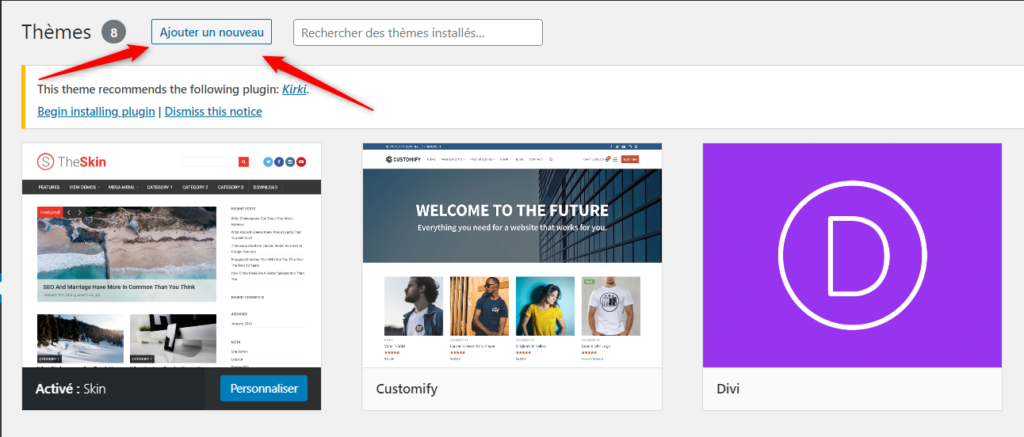Click the theme count badge showing 8

[115, 32]
